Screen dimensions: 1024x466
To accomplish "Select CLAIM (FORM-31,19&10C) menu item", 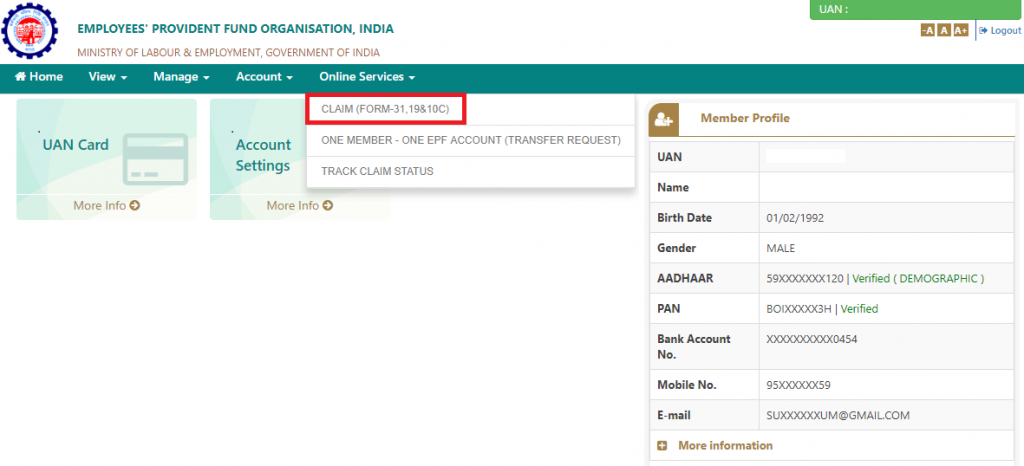I will point(386,108).
